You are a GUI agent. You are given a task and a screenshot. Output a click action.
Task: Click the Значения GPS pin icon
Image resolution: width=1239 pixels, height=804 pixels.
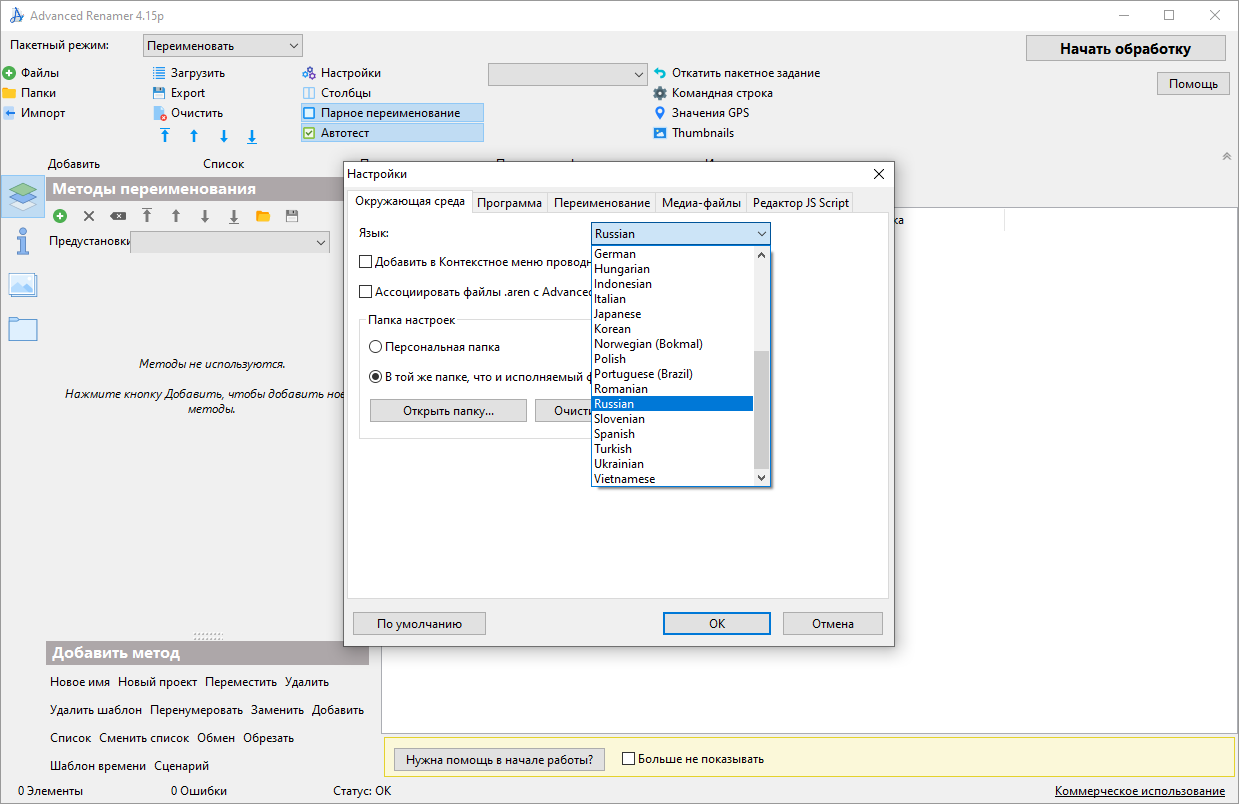[x=660, y=113]
